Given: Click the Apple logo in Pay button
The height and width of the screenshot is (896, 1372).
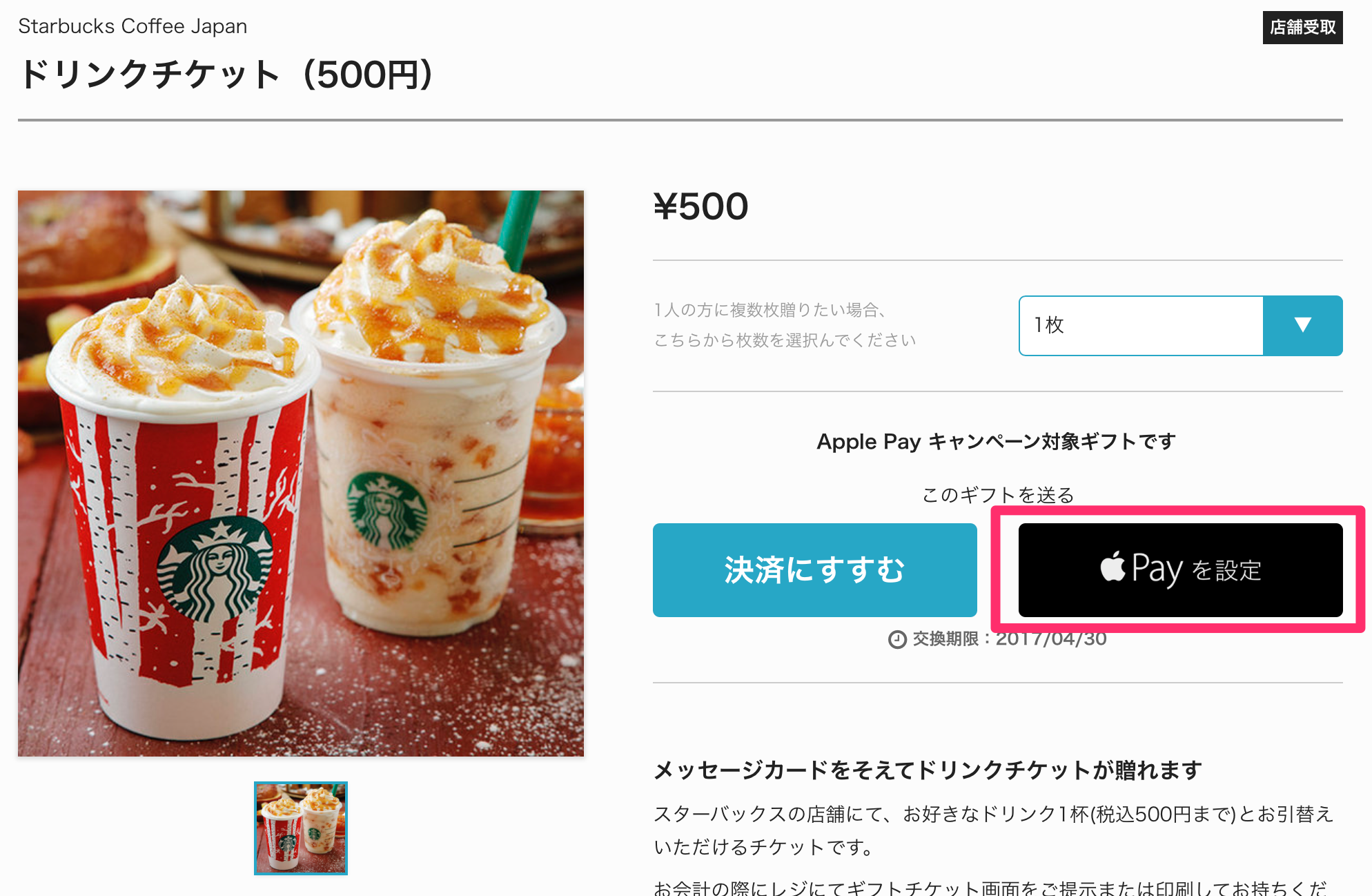Looking at the screenshot, I should pyautogui.click(x=1113, y=567).
